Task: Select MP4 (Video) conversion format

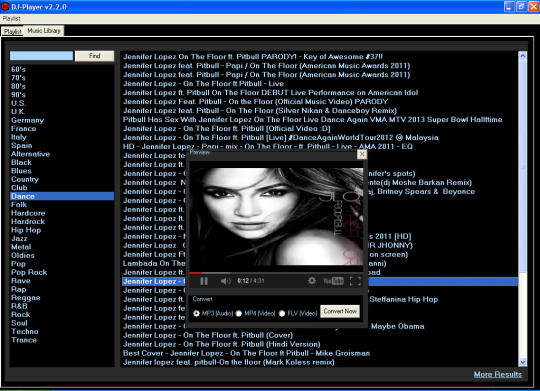Action: pos(239,313)
